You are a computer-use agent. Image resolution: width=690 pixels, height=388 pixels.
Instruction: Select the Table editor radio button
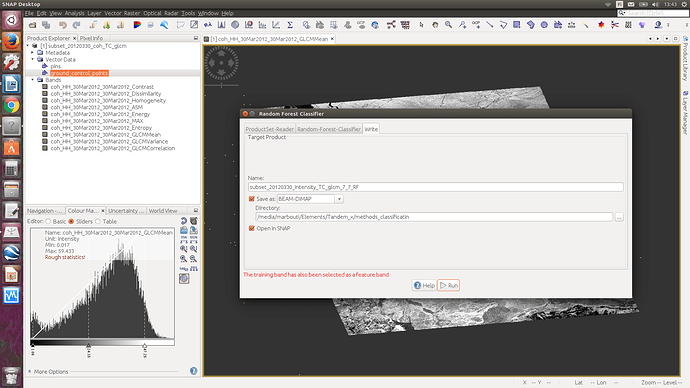[98, 221]
